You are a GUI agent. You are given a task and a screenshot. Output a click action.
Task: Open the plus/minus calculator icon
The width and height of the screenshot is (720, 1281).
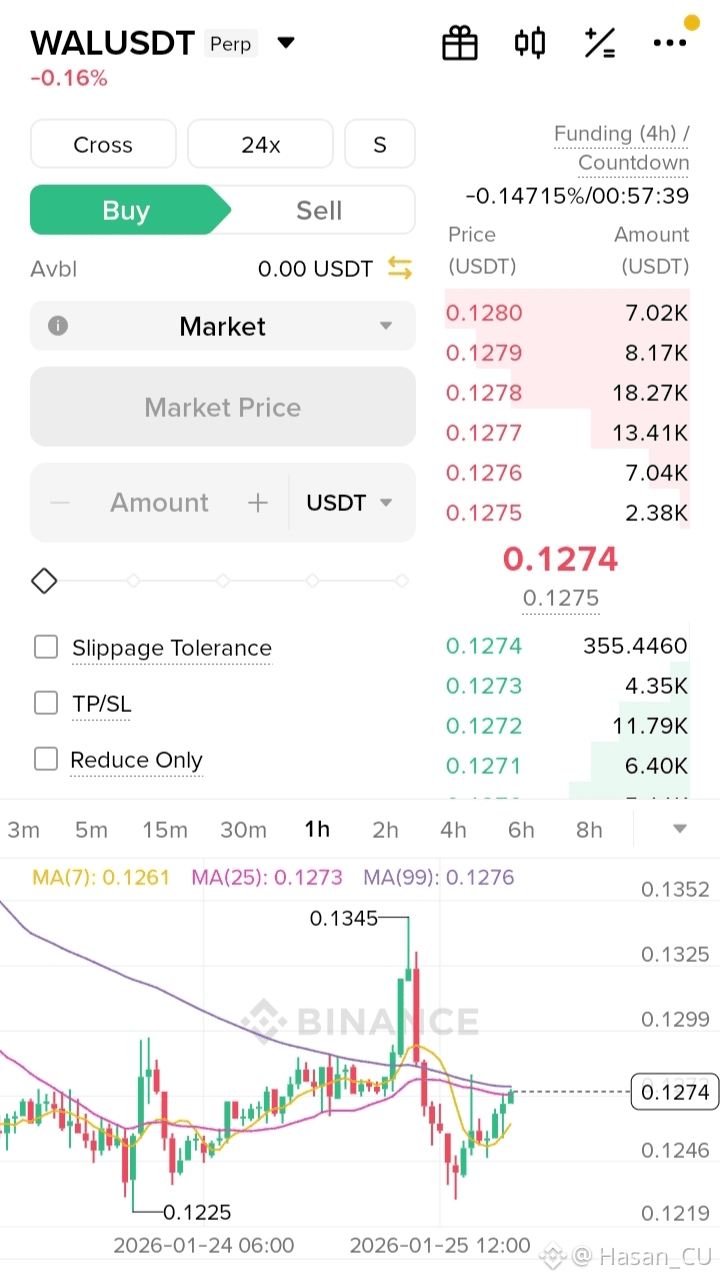[x=600, y=43]
